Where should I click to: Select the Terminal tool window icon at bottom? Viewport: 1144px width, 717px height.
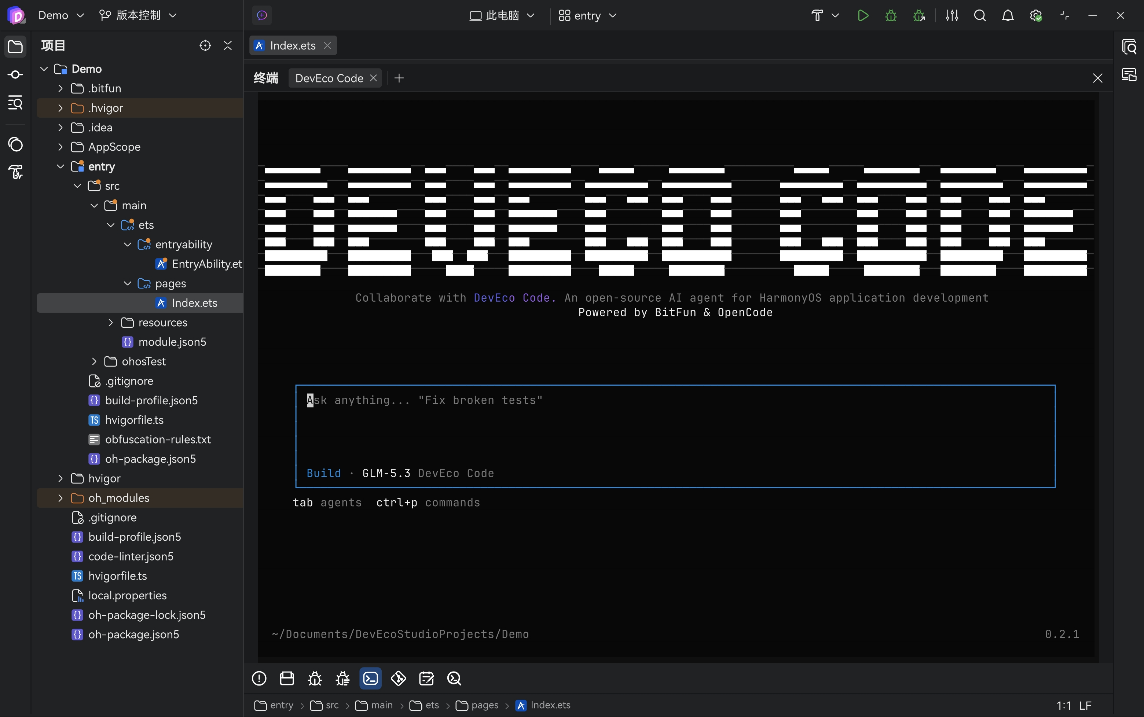[371, 678]
